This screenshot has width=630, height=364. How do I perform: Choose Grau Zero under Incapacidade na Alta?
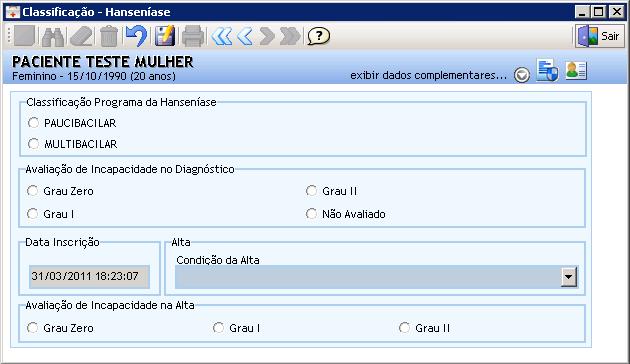pyautogui.click(x=32, y=328)
